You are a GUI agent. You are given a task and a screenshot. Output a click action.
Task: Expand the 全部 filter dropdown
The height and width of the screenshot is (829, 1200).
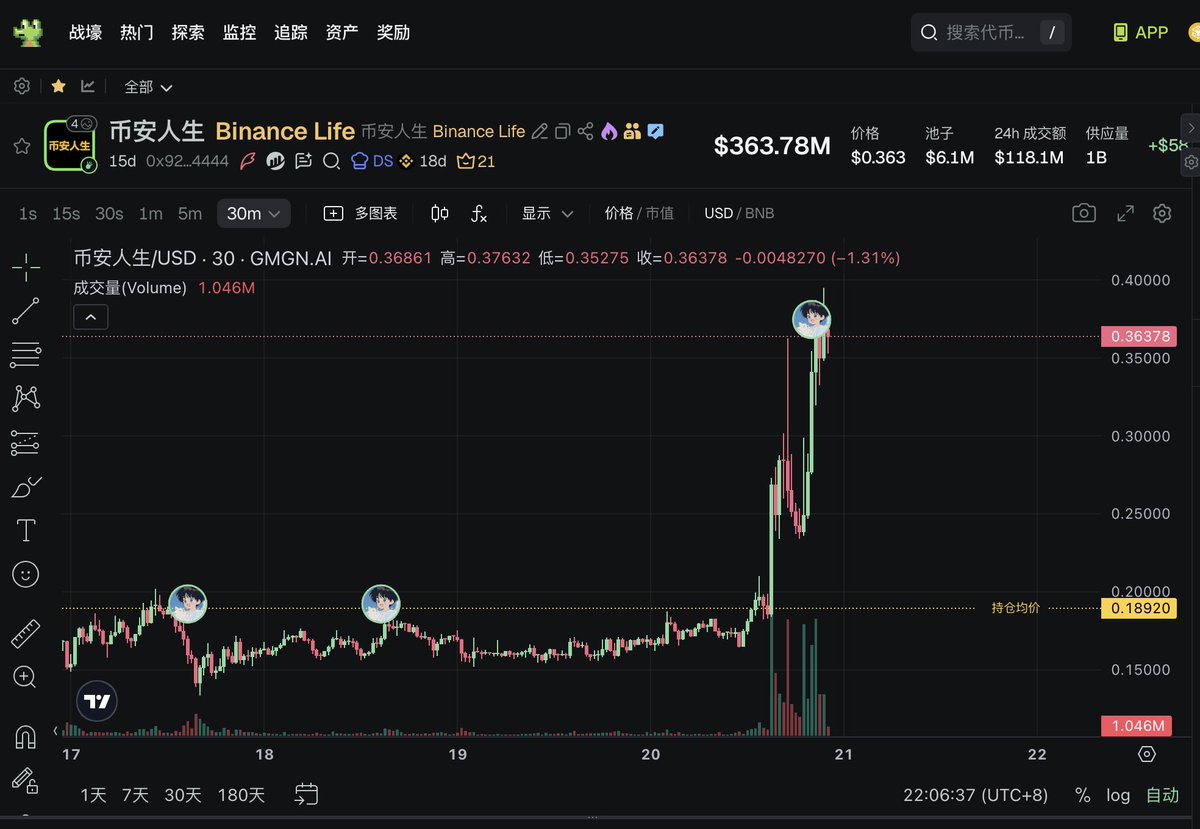point(148,87)
